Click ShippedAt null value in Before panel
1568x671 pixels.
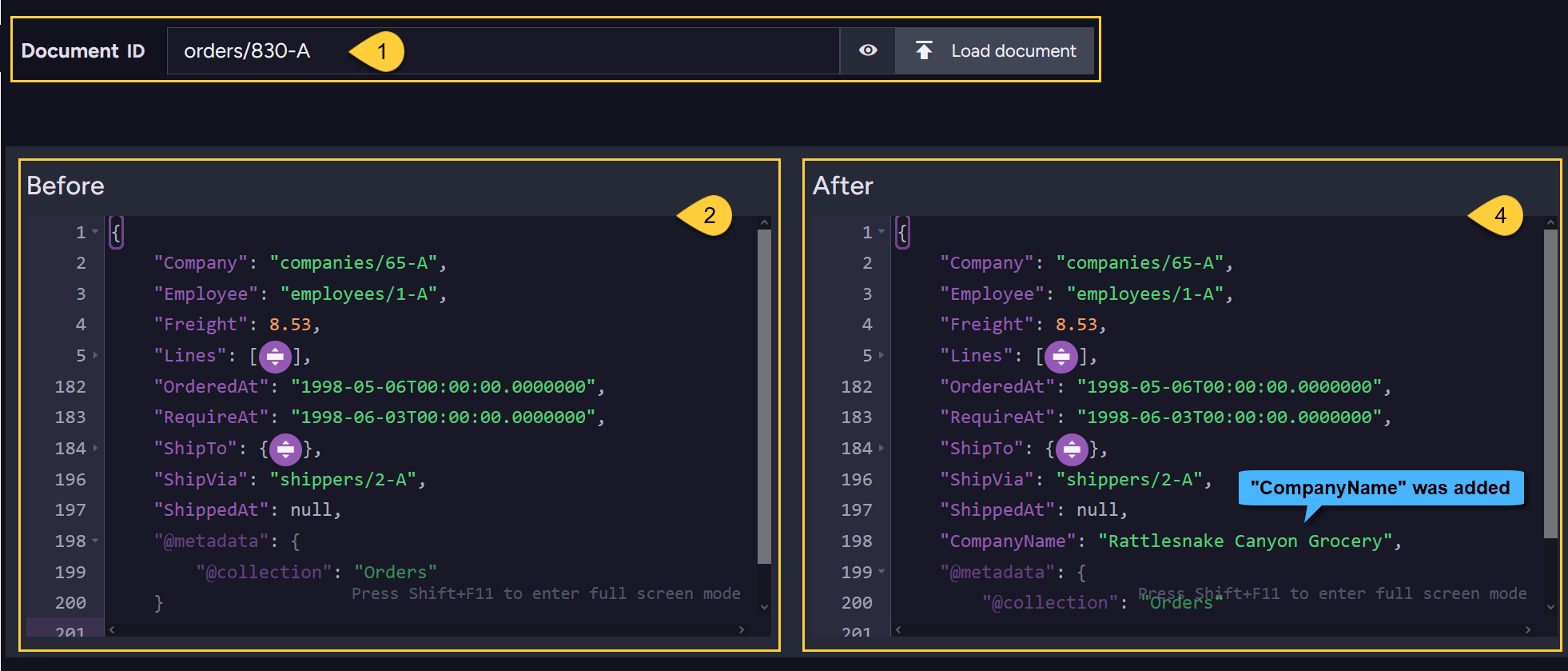(x=311, y=510)
